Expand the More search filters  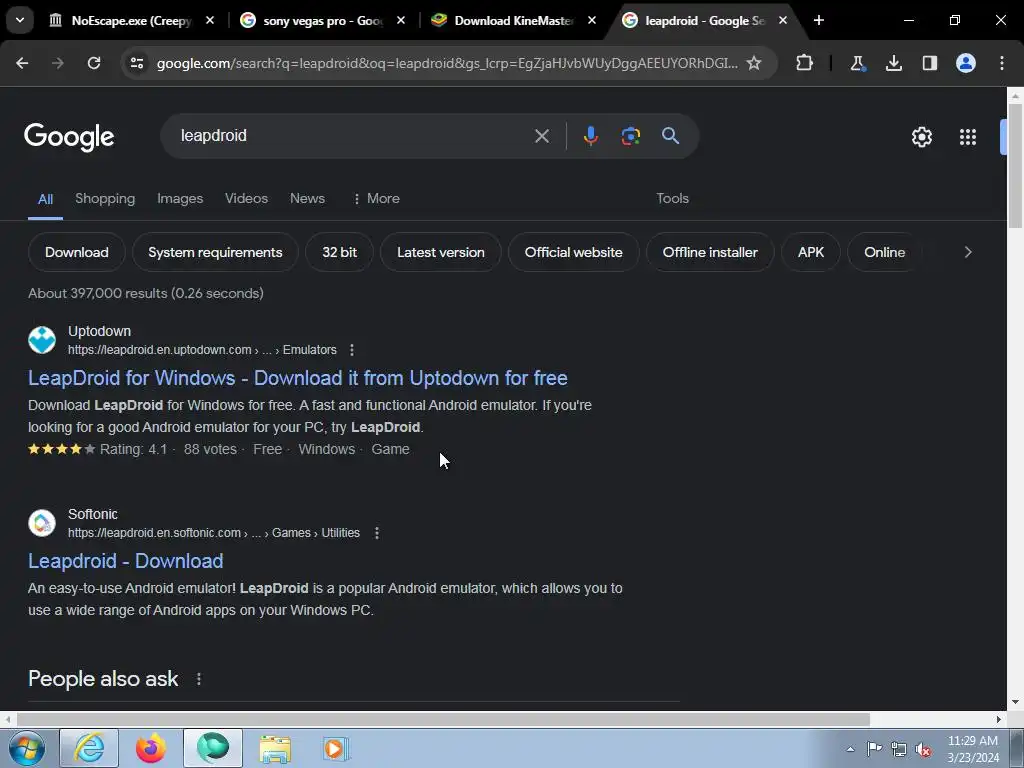click(376, 199)
